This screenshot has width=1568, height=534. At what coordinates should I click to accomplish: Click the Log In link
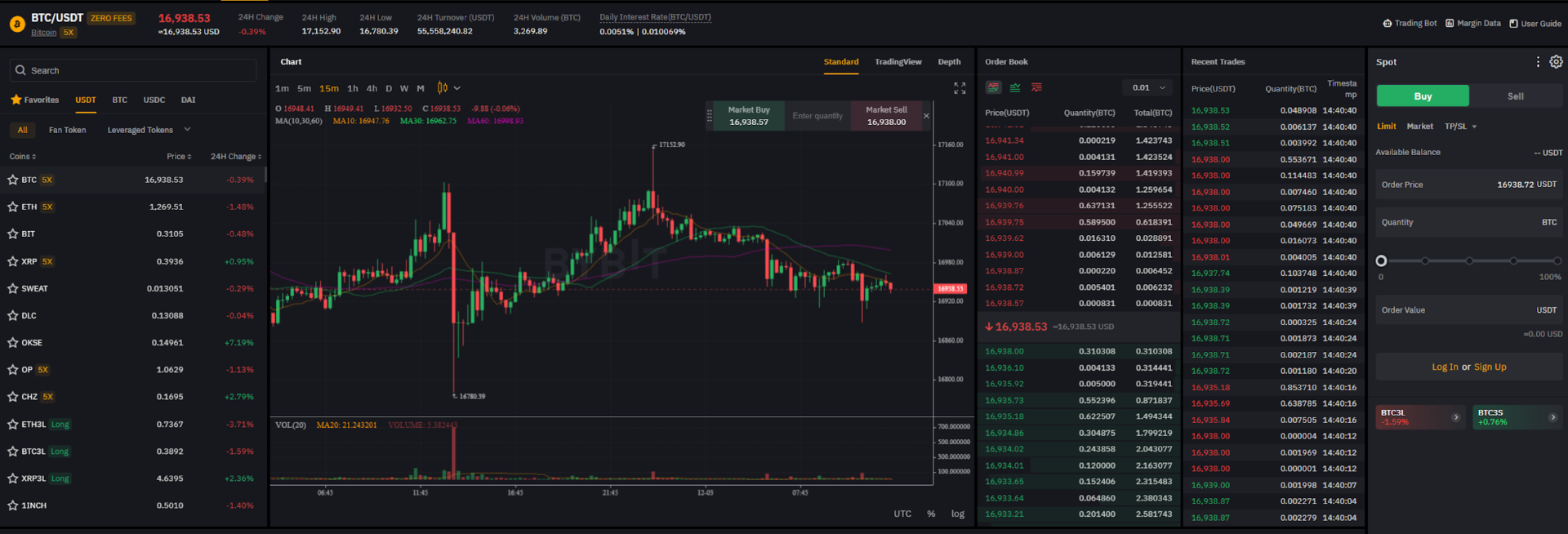coord(1444,367)
